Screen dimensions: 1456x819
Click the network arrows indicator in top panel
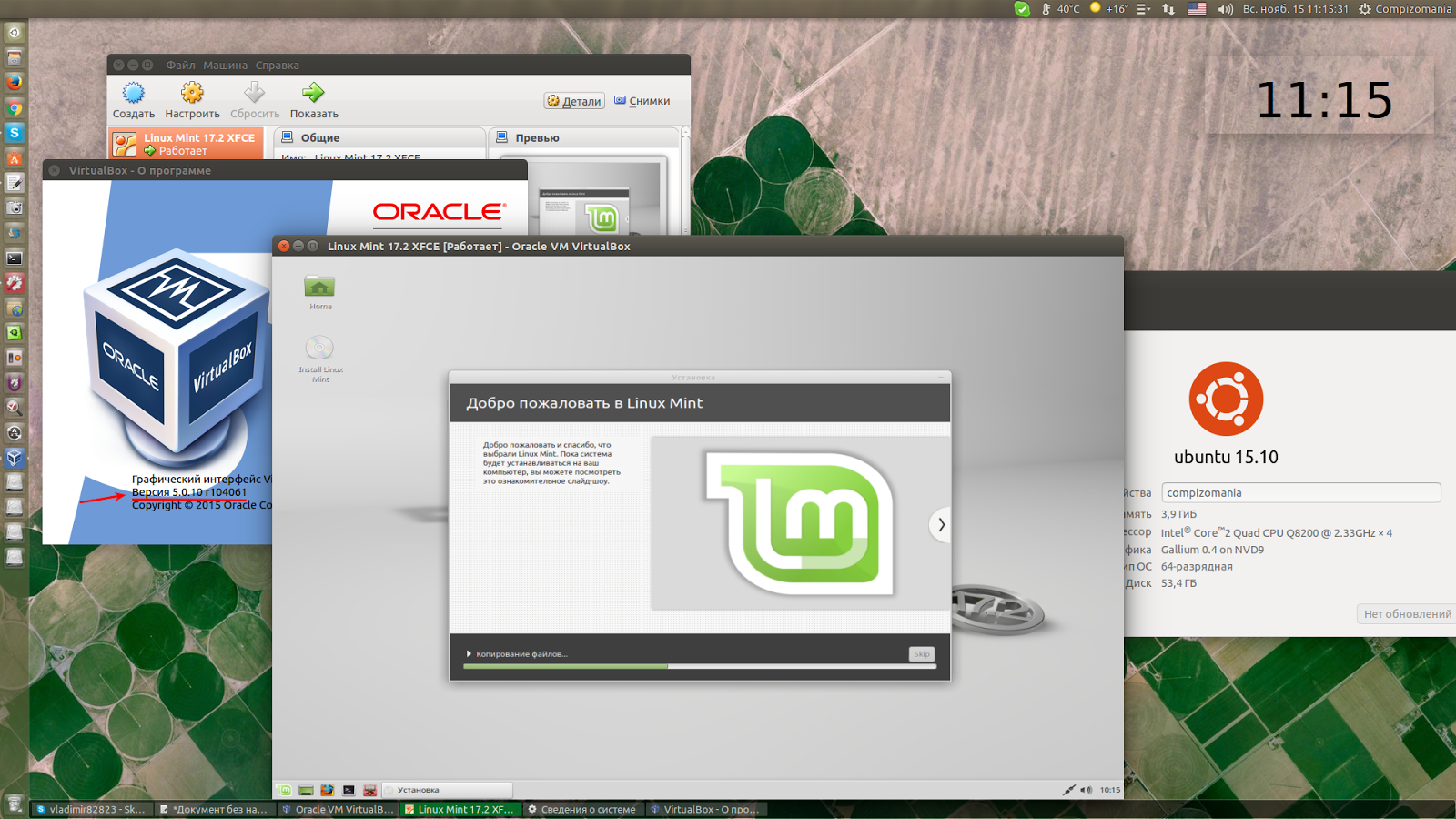1168,9
